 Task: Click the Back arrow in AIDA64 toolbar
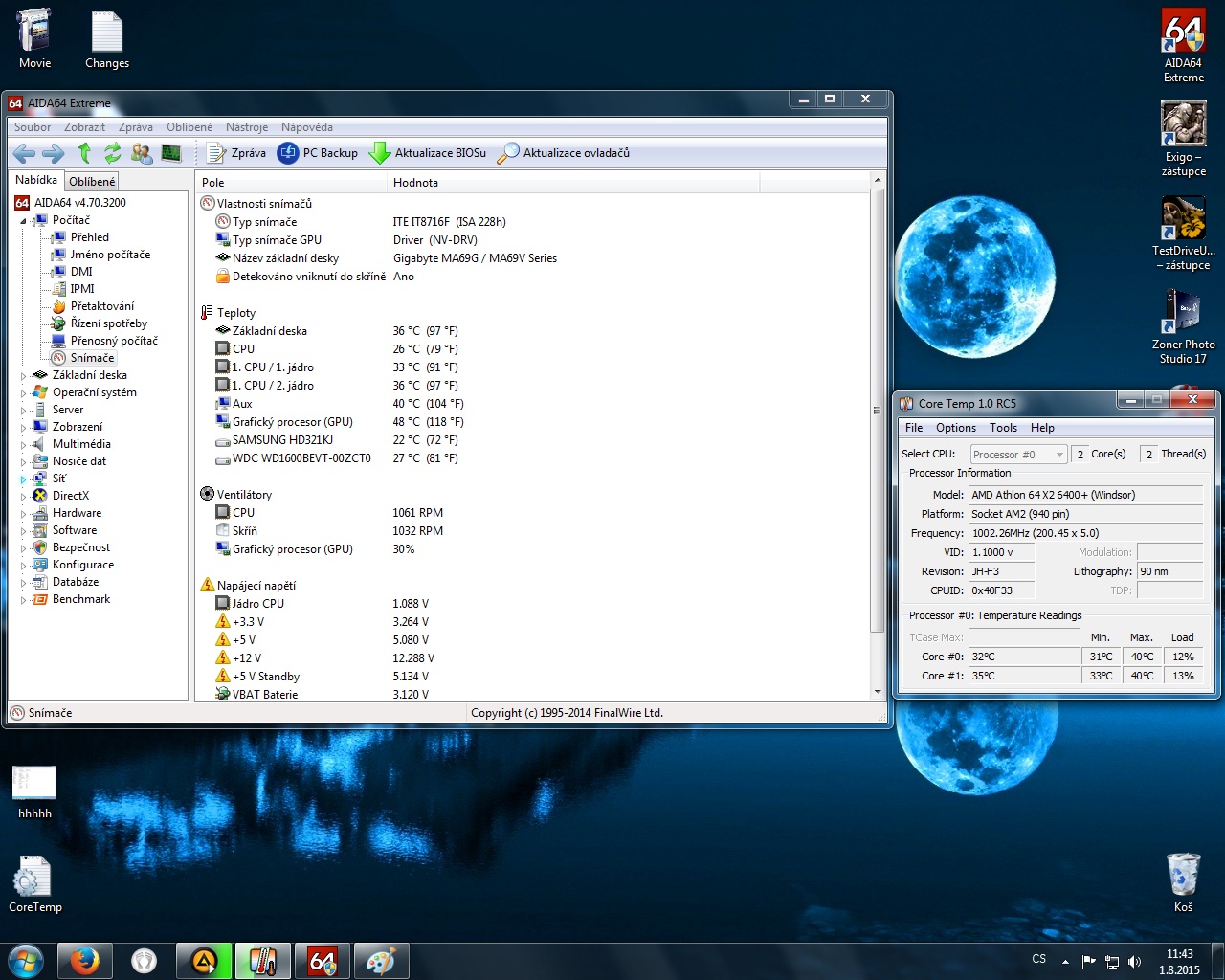tap(25, 153)
